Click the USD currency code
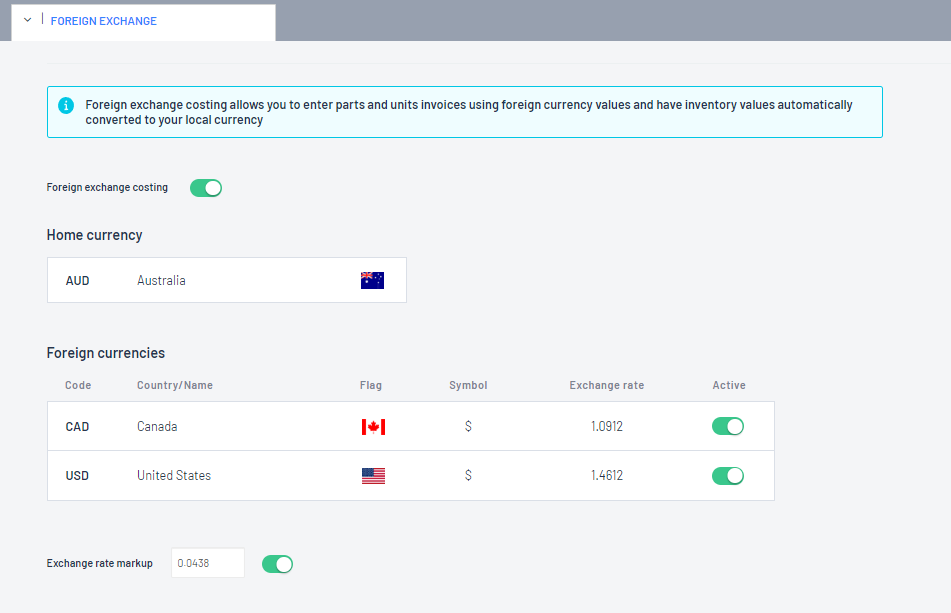The image size is (951, 613). [77, 476]
